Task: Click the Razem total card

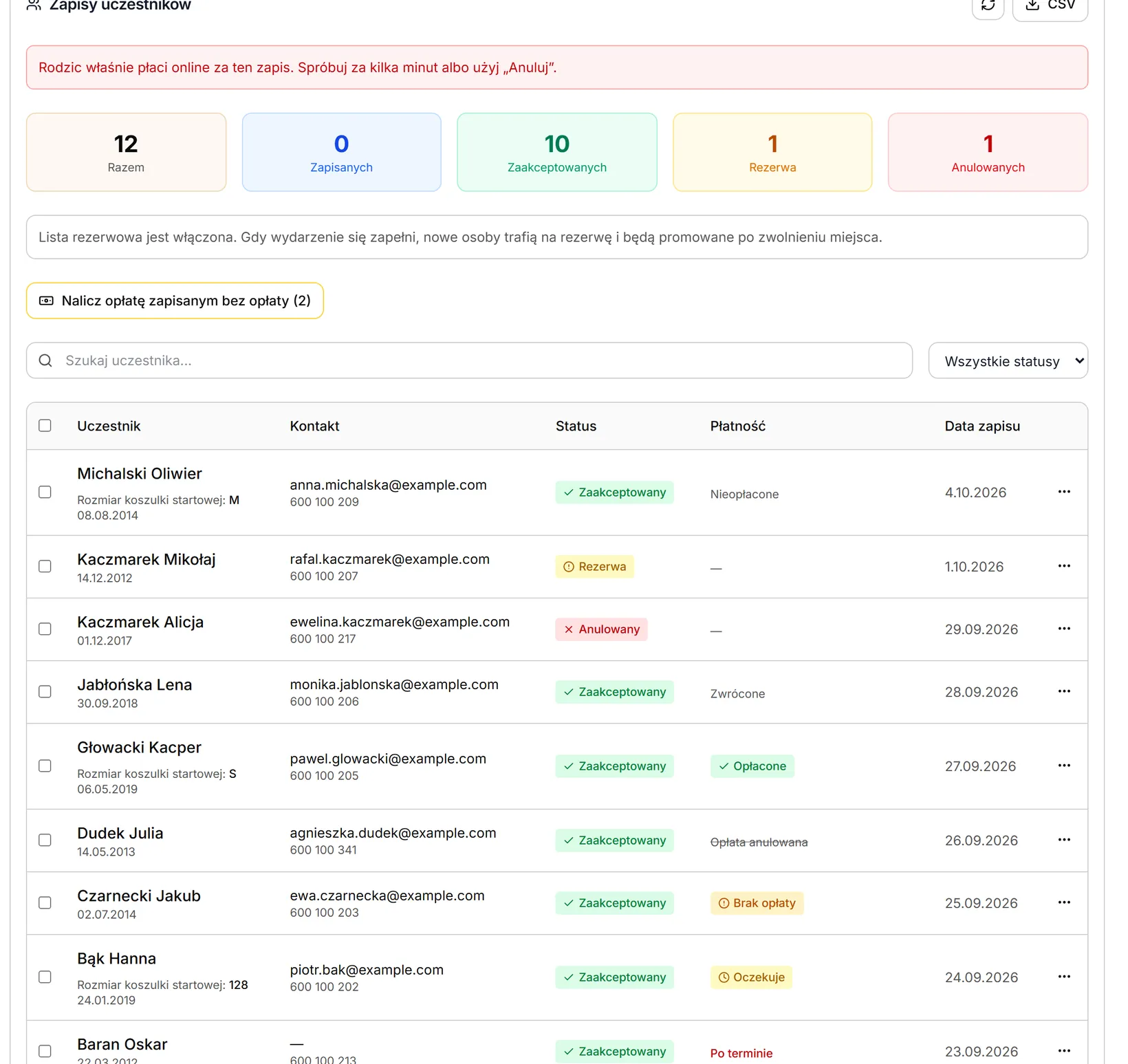Action: point(126,152)
